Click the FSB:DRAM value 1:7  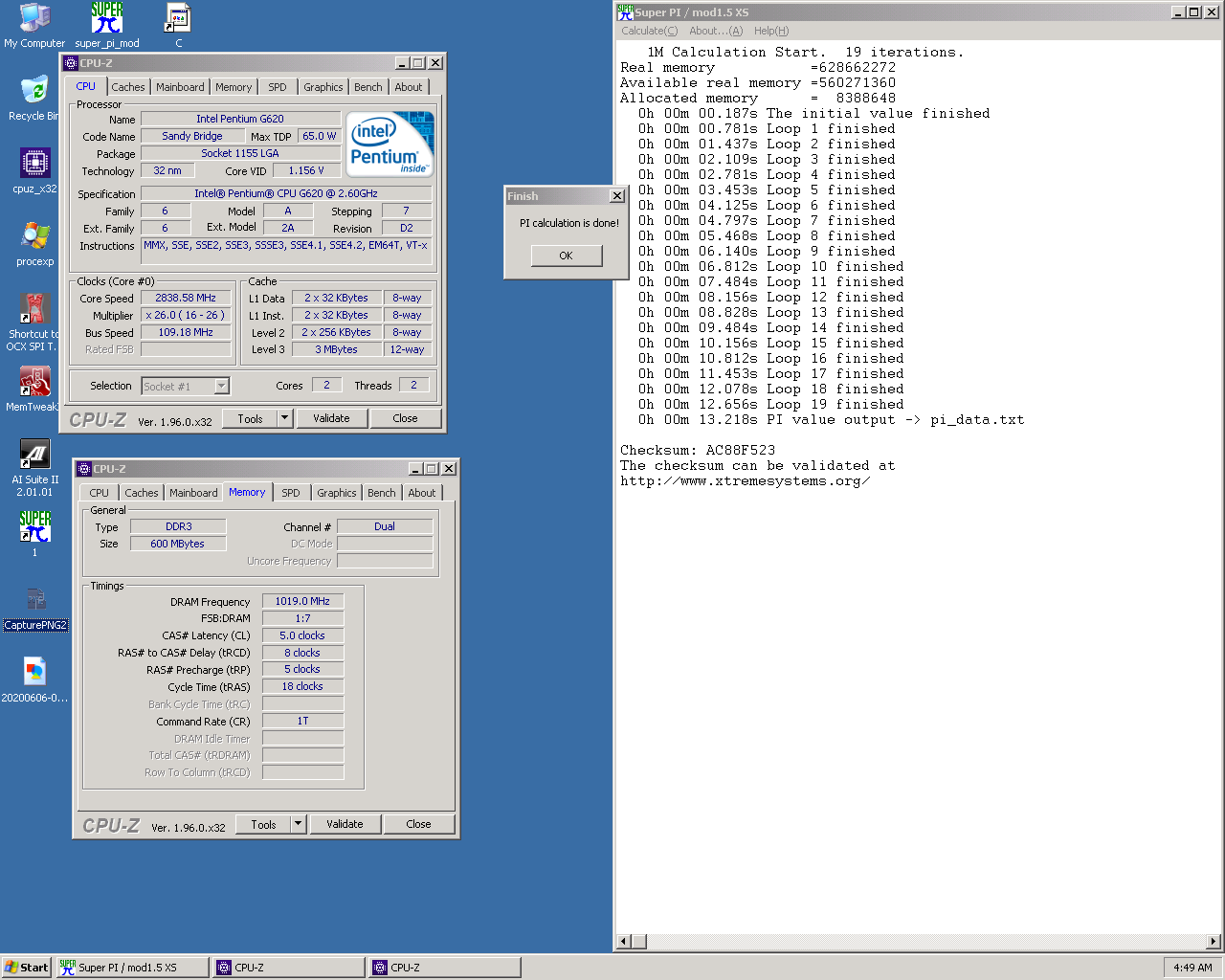tap(302, 618)
